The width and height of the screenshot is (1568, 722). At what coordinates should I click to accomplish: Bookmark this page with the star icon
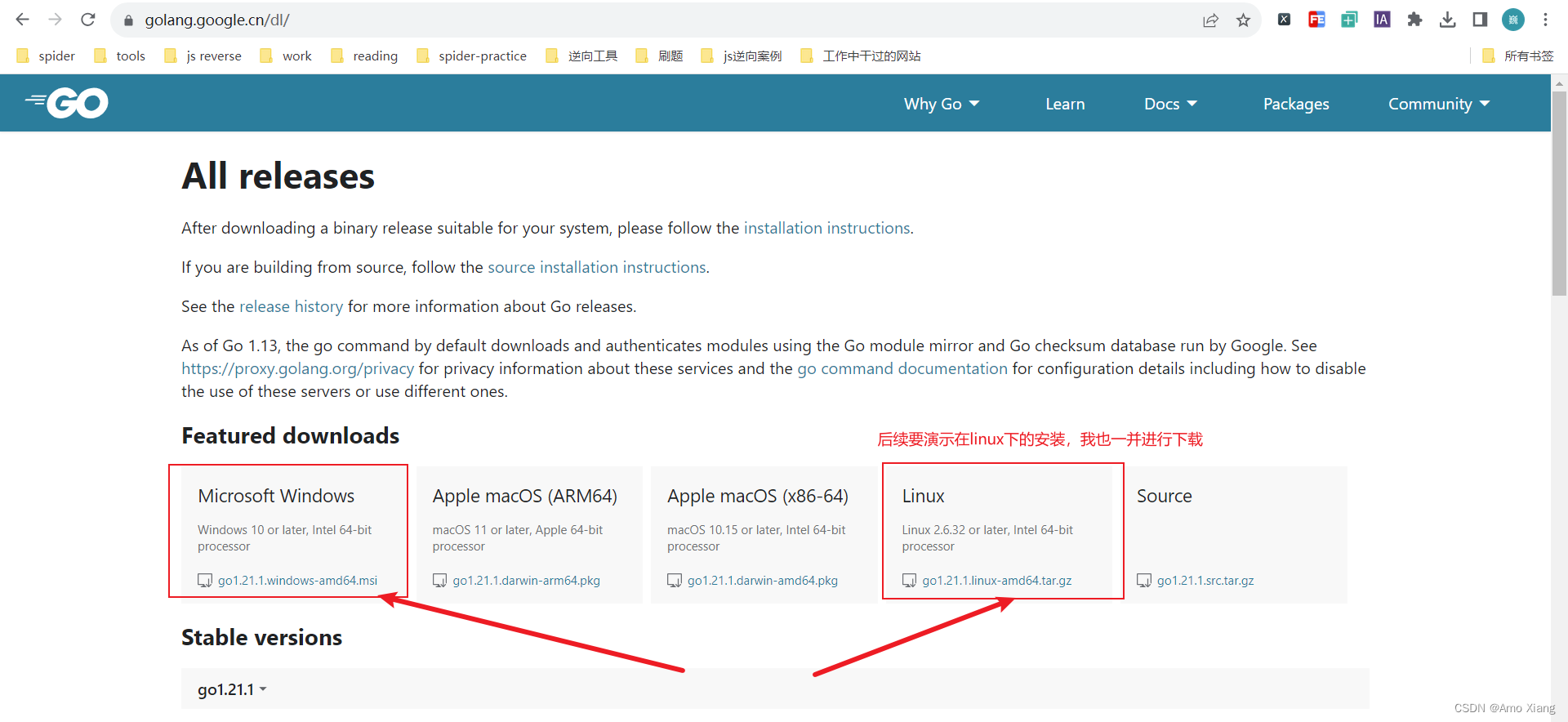[1243, 20]
